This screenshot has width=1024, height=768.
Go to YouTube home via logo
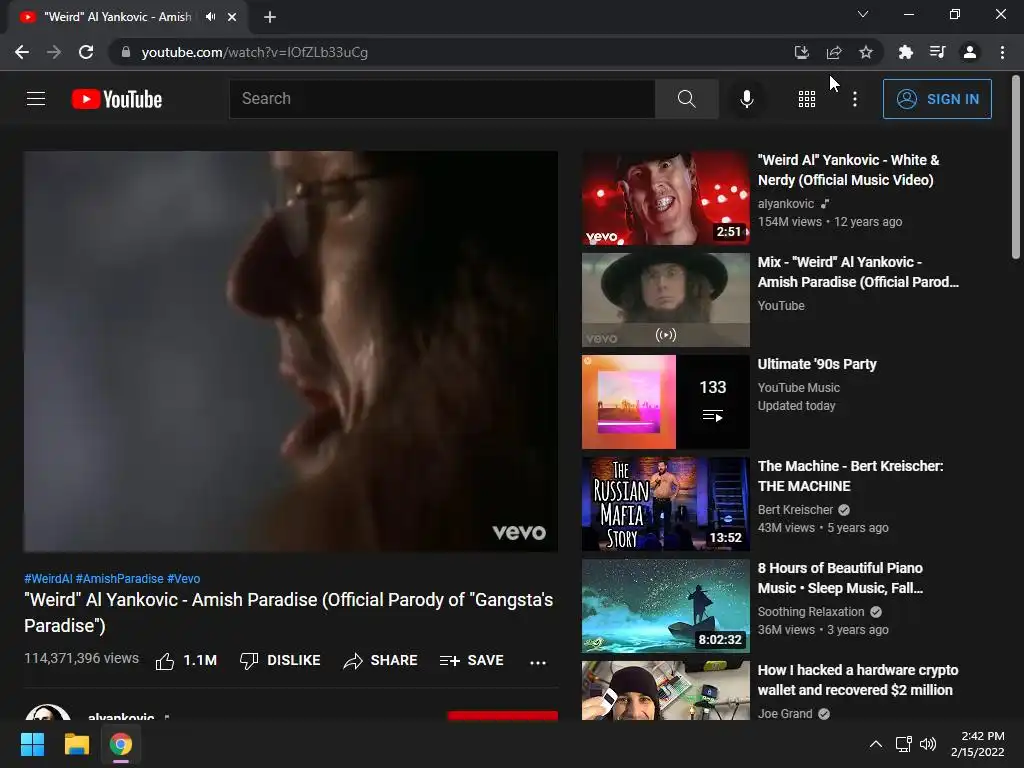(117, 99)
